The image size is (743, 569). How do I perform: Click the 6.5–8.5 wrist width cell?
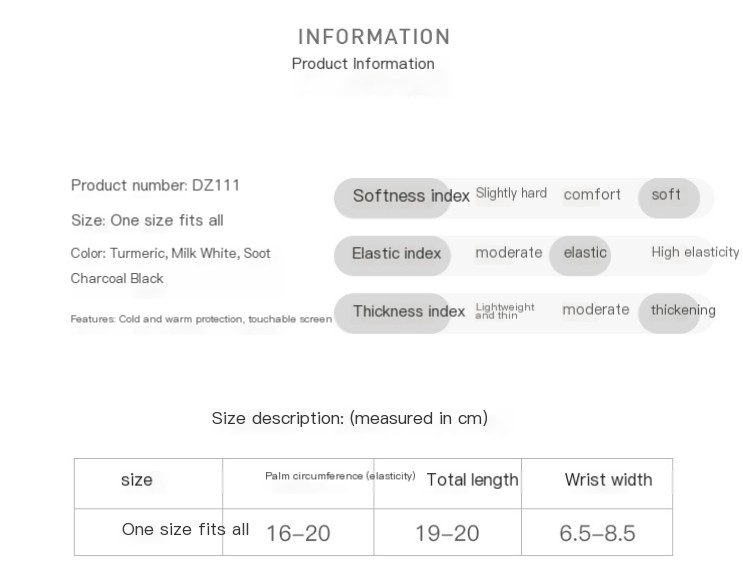(x=597, y=534)
